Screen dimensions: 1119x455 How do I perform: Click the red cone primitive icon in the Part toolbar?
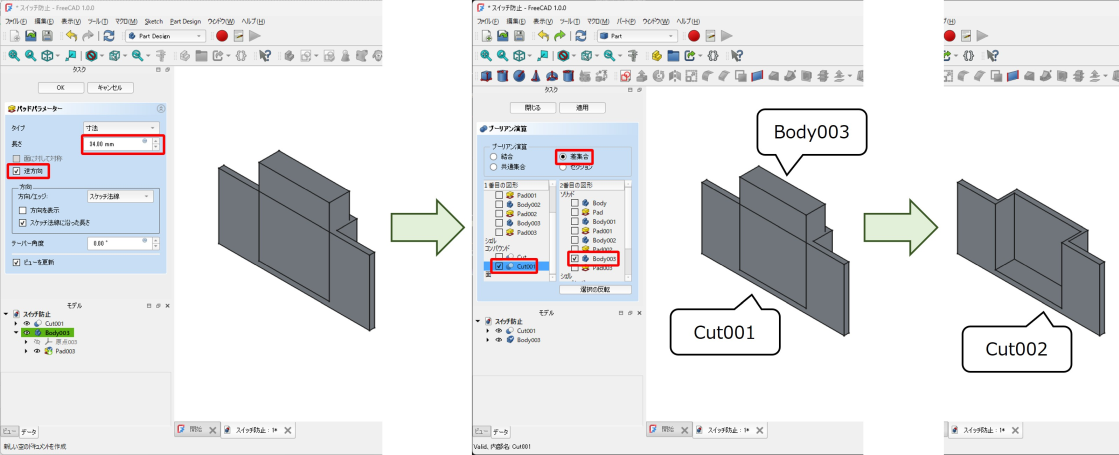(535, 76)
